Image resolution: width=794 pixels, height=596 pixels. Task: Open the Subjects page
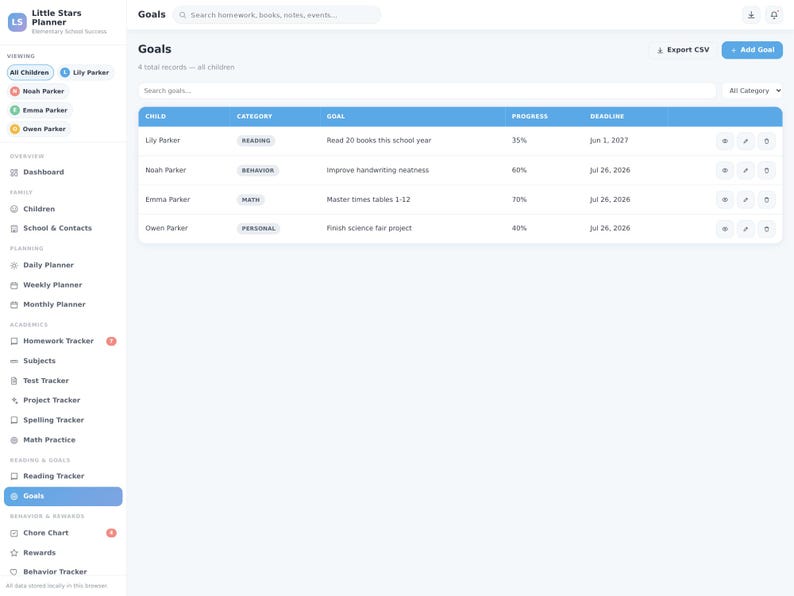point(63,361)
